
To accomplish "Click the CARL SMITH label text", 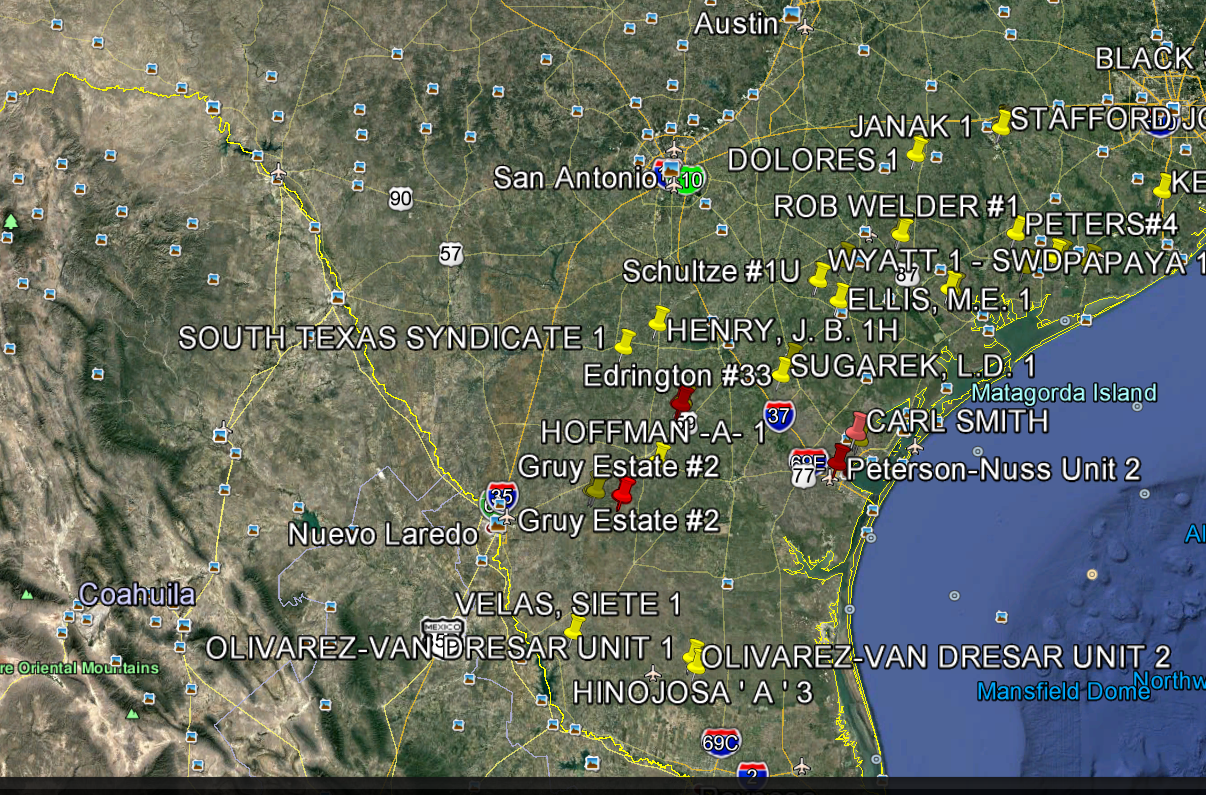I will coord(957,421).
